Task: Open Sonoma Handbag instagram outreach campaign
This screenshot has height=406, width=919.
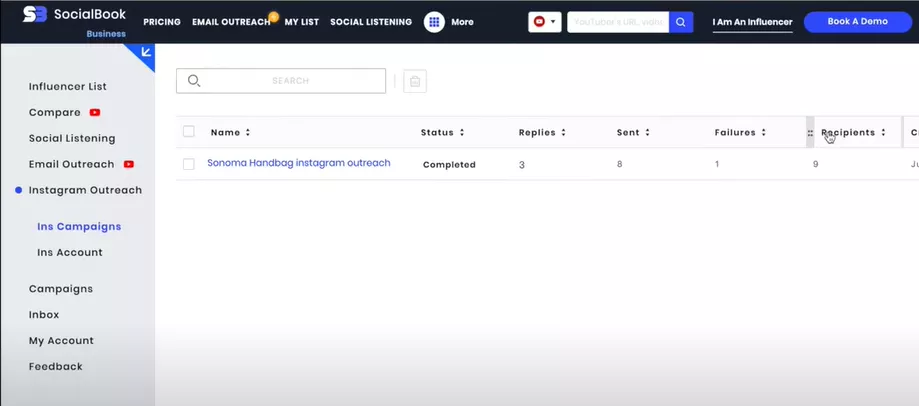Action: (299, 163)
